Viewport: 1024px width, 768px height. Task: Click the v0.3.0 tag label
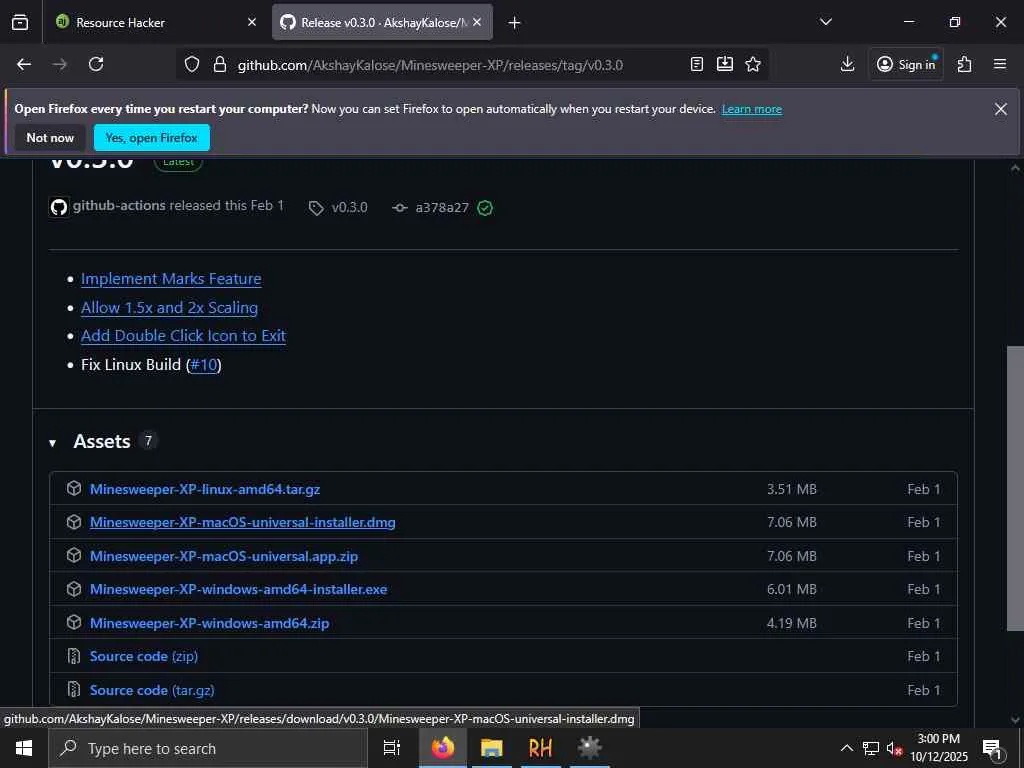(x=349, y=208)
